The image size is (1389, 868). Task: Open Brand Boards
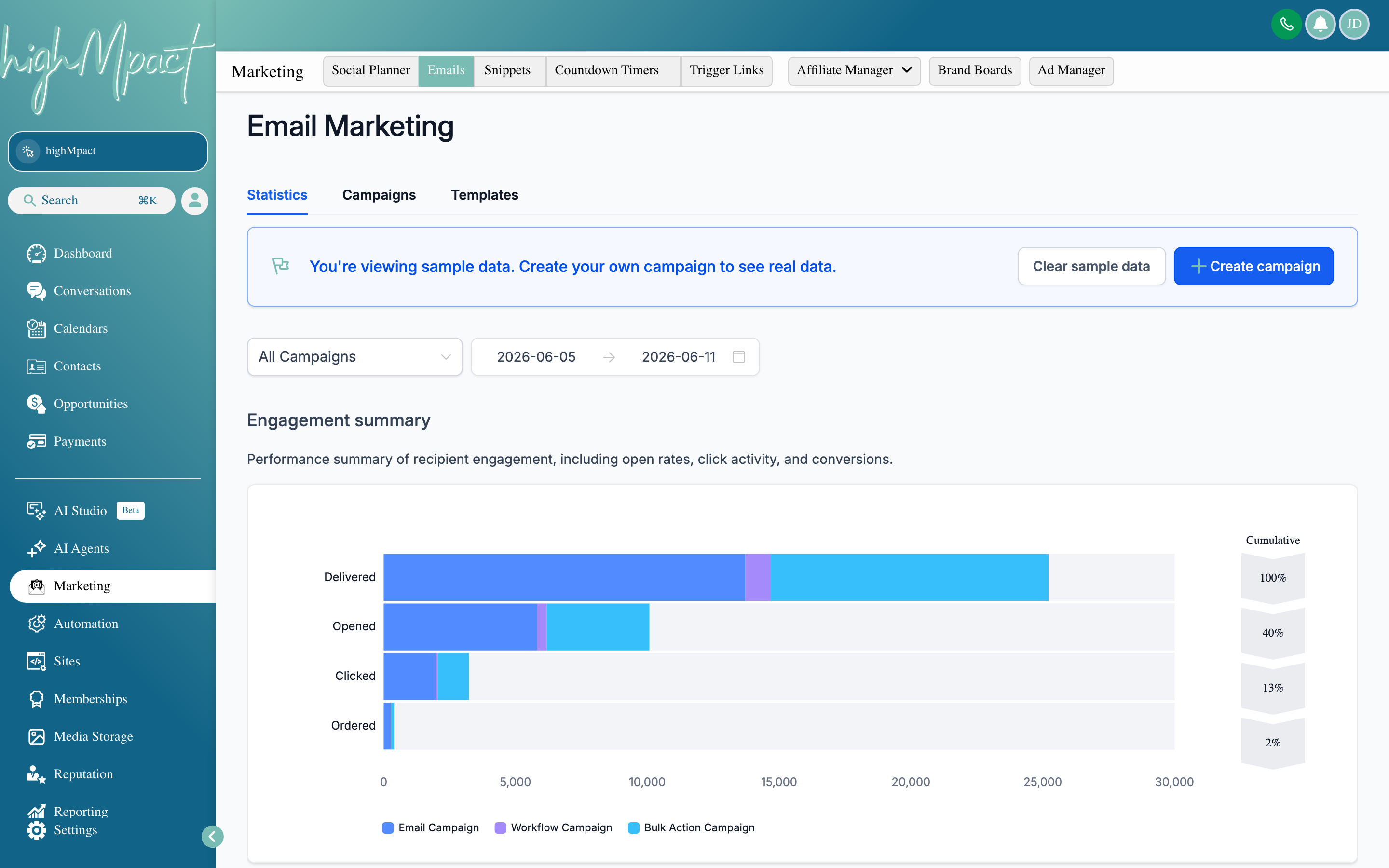click(975, 70)
